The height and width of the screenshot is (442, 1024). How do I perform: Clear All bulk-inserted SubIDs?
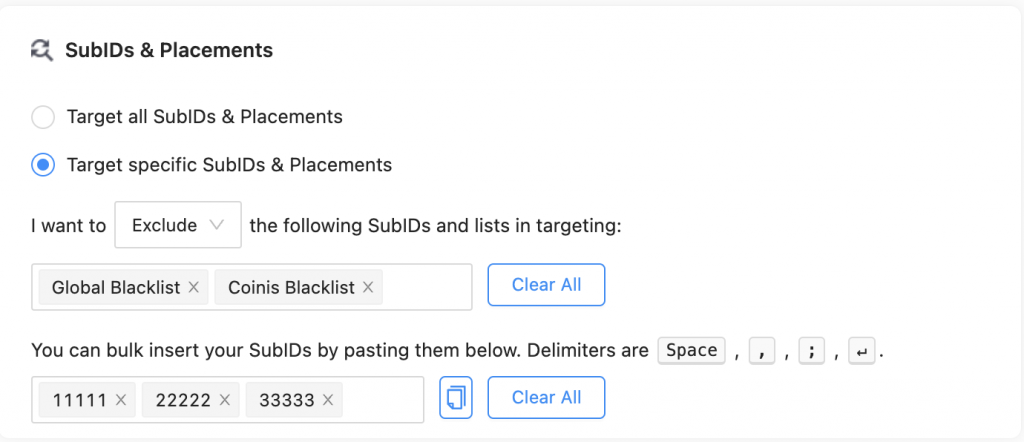546,397
